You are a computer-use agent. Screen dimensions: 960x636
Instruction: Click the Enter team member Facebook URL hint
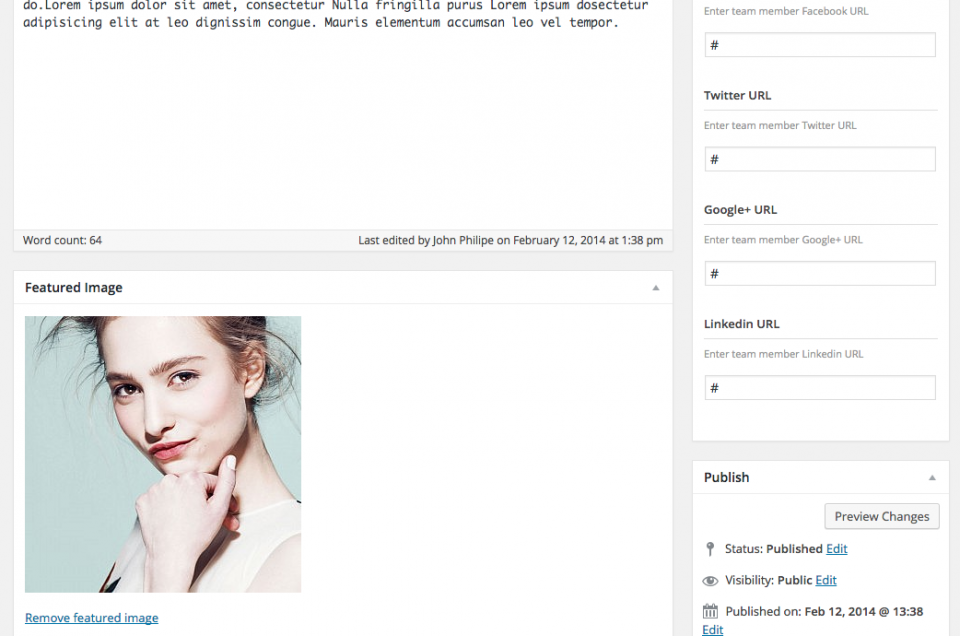[x=786, y=11]
